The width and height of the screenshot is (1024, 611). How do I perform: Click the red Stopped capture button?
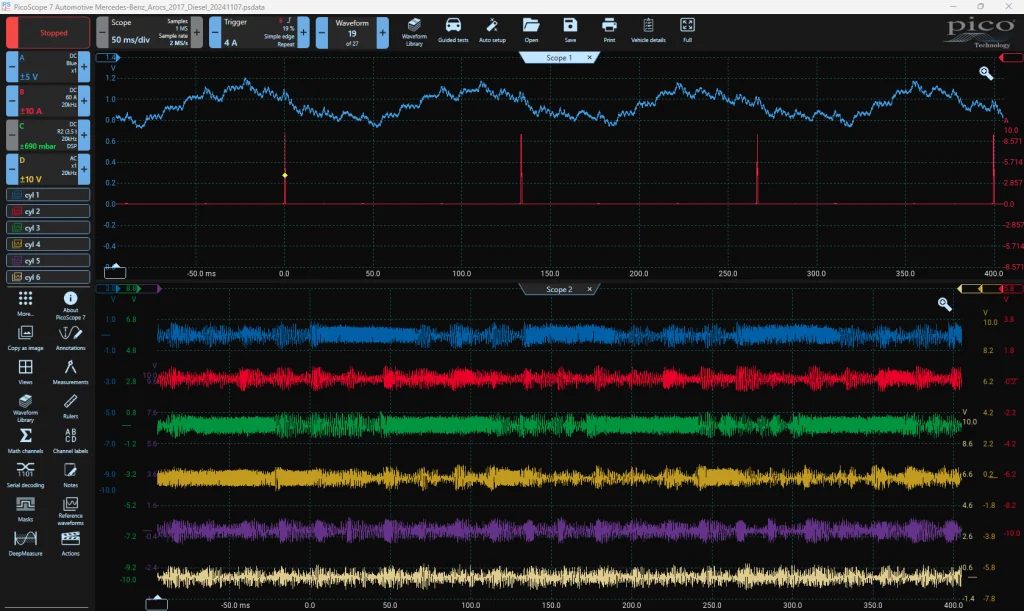[46, 33]
